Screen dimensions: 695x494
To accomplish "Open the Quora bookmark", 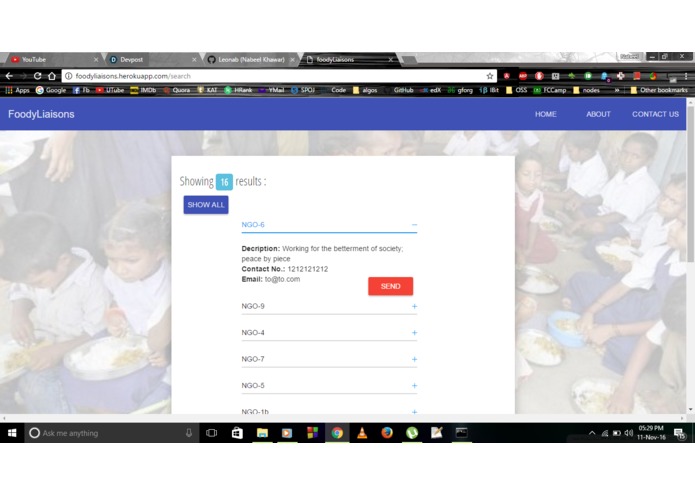I will [176, 90].
